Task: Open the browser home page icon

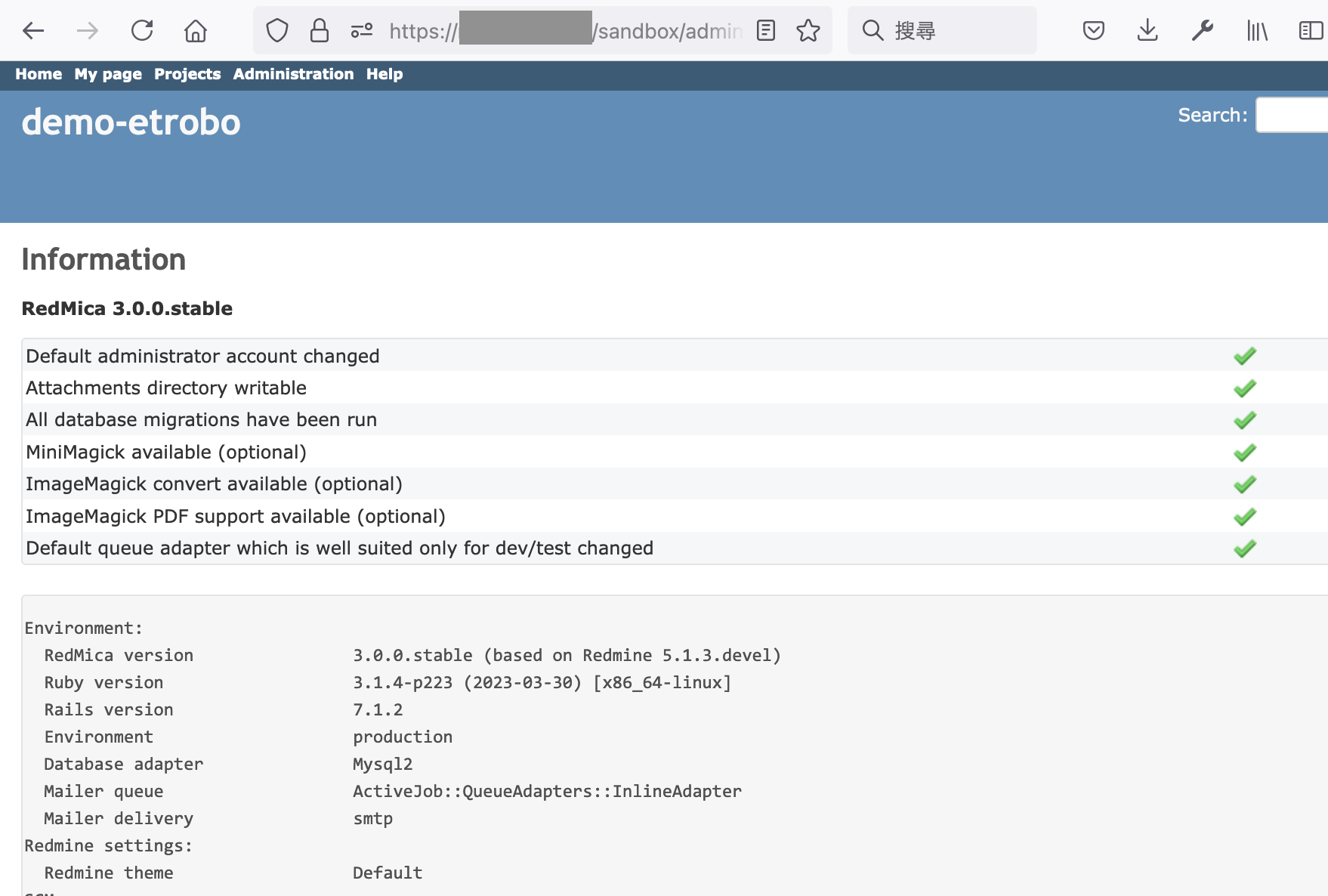Action: point(196,30)
